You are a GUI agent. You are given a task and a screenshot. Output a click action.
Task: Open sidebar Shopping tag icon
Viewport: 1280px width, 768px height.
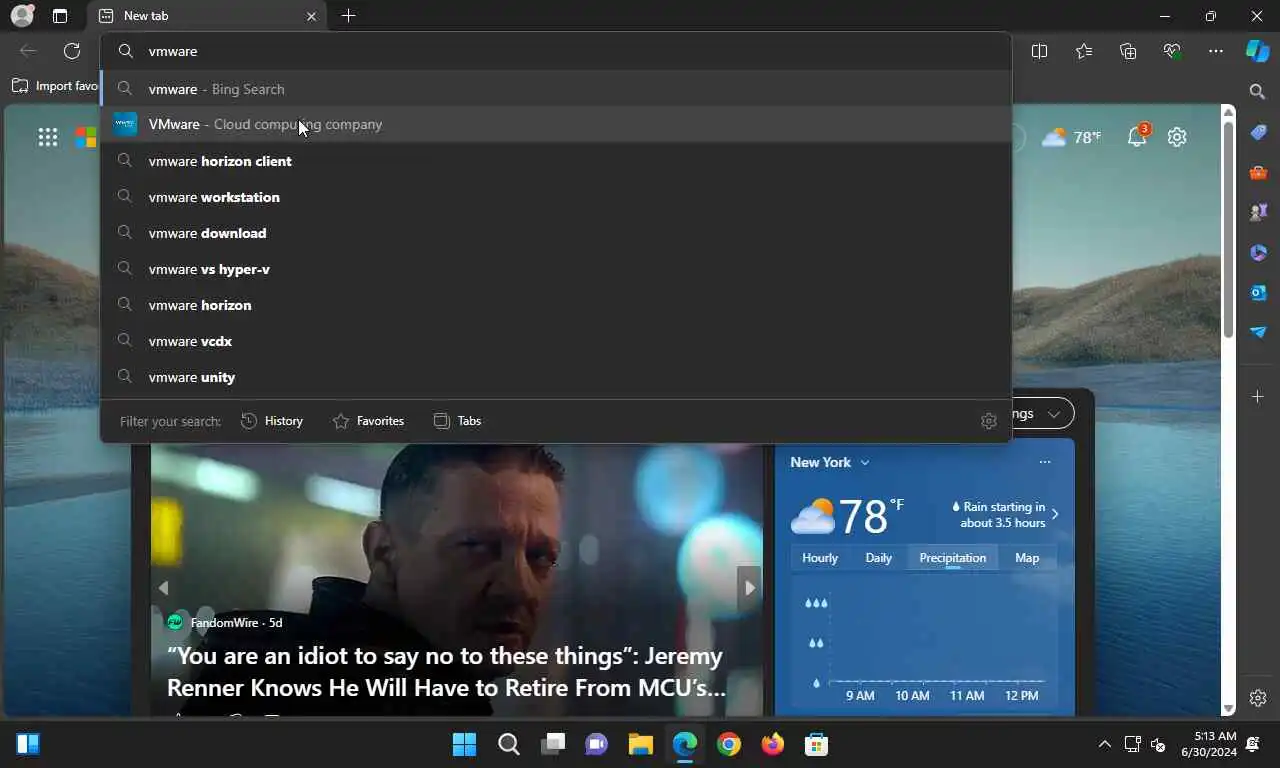tap(1258, 132)
